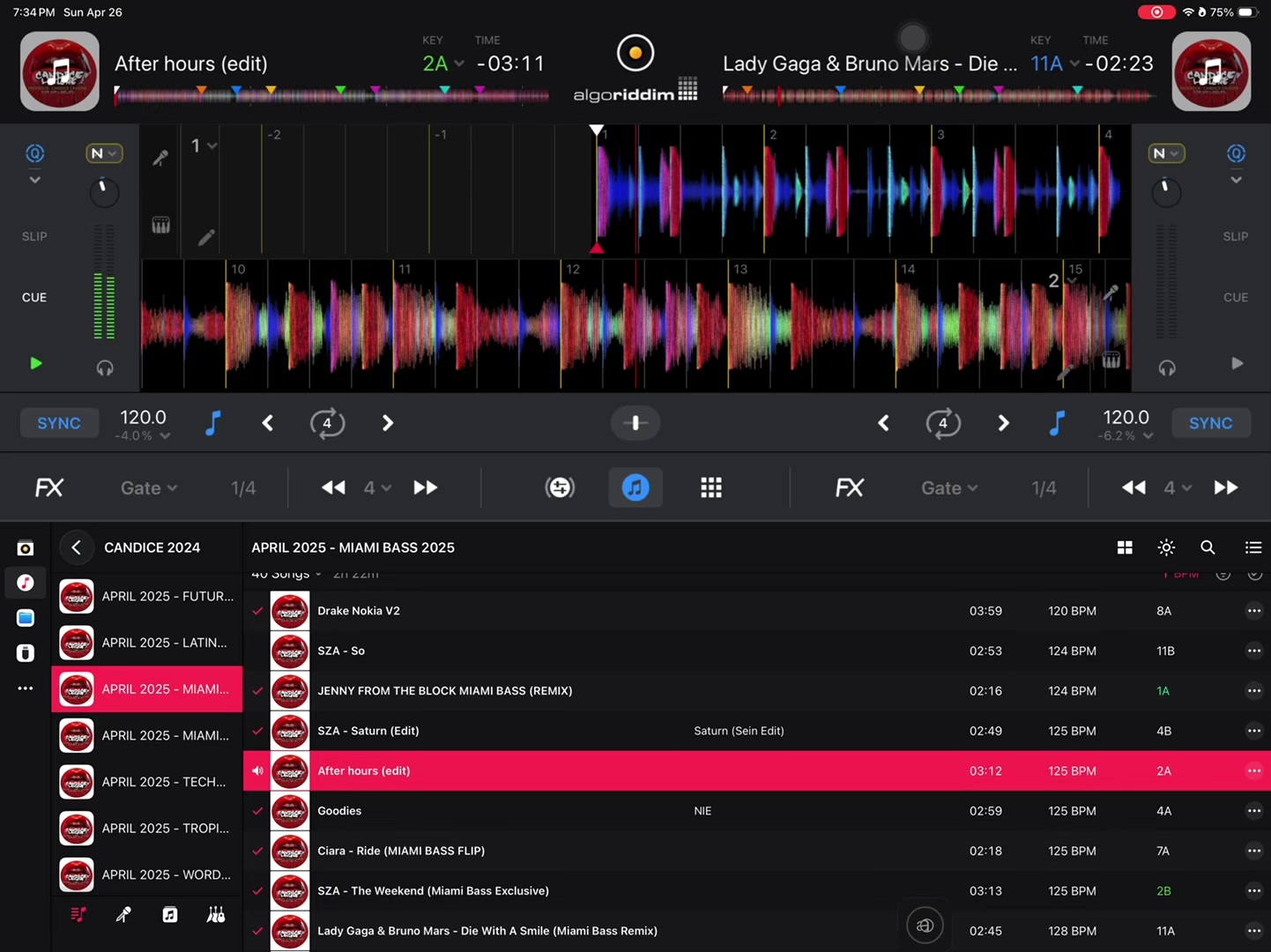This screenshot has width=1271, height=952.
Task: Double the right deck loop length
Action: (1003, 423)
